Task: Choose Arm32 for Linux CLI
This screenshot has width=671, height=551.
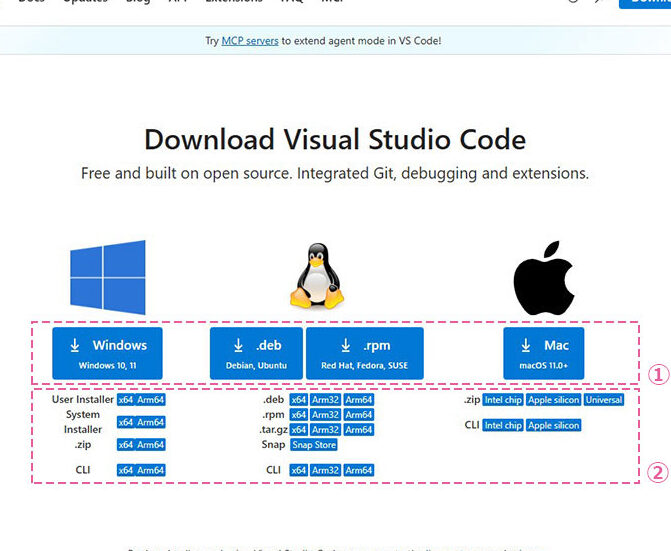Action: (x=325, y=470)
